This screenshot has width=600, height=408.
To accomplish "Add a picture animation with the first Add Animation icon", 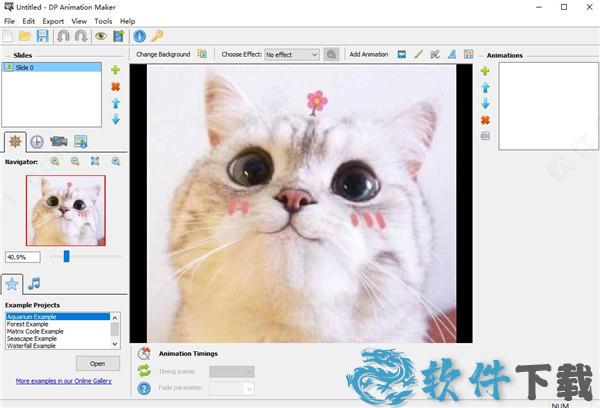I will click(401, 54).
